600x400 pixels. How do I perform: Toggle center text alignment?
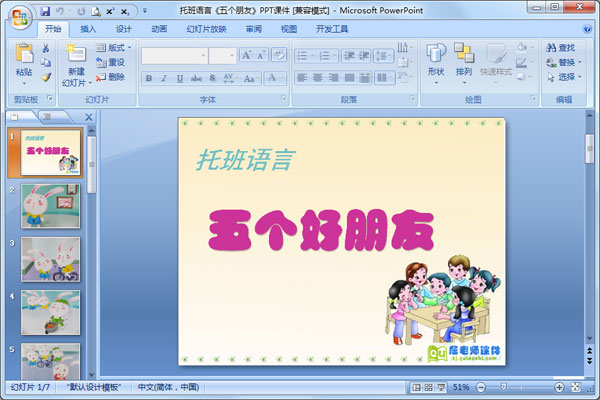[318, 78]
